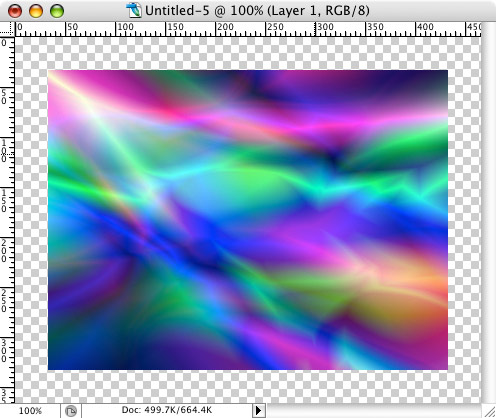Close the Untitled-5 window with red button
Viewport: 496px width, 418px height.
click(x=15, y=11)
